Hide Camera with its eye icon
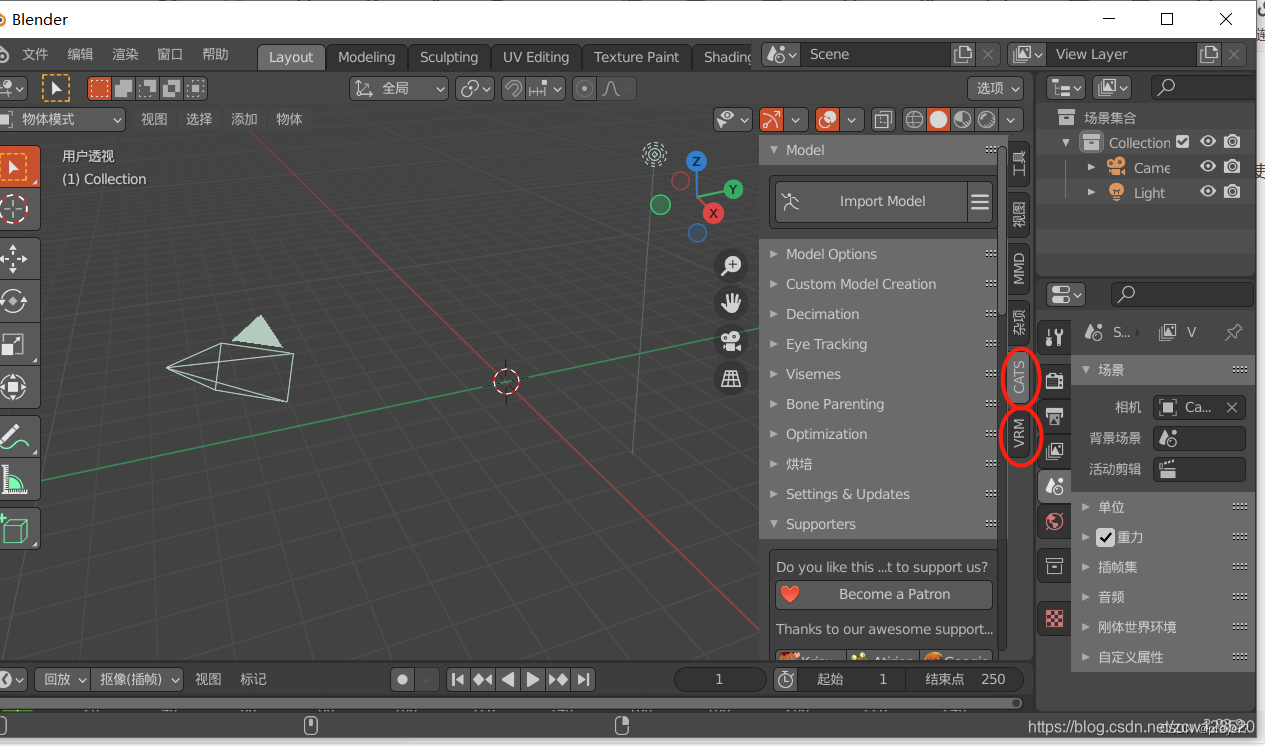Image resolution: width=1265 pixels, height=746 pixels. coord(1208,167)
